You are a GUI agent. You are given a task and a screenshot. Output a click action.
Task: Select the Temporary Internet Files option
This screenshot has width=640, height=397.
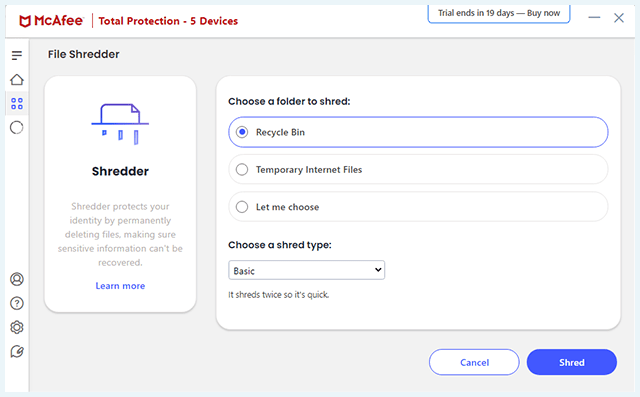click(x=418, y=169)
